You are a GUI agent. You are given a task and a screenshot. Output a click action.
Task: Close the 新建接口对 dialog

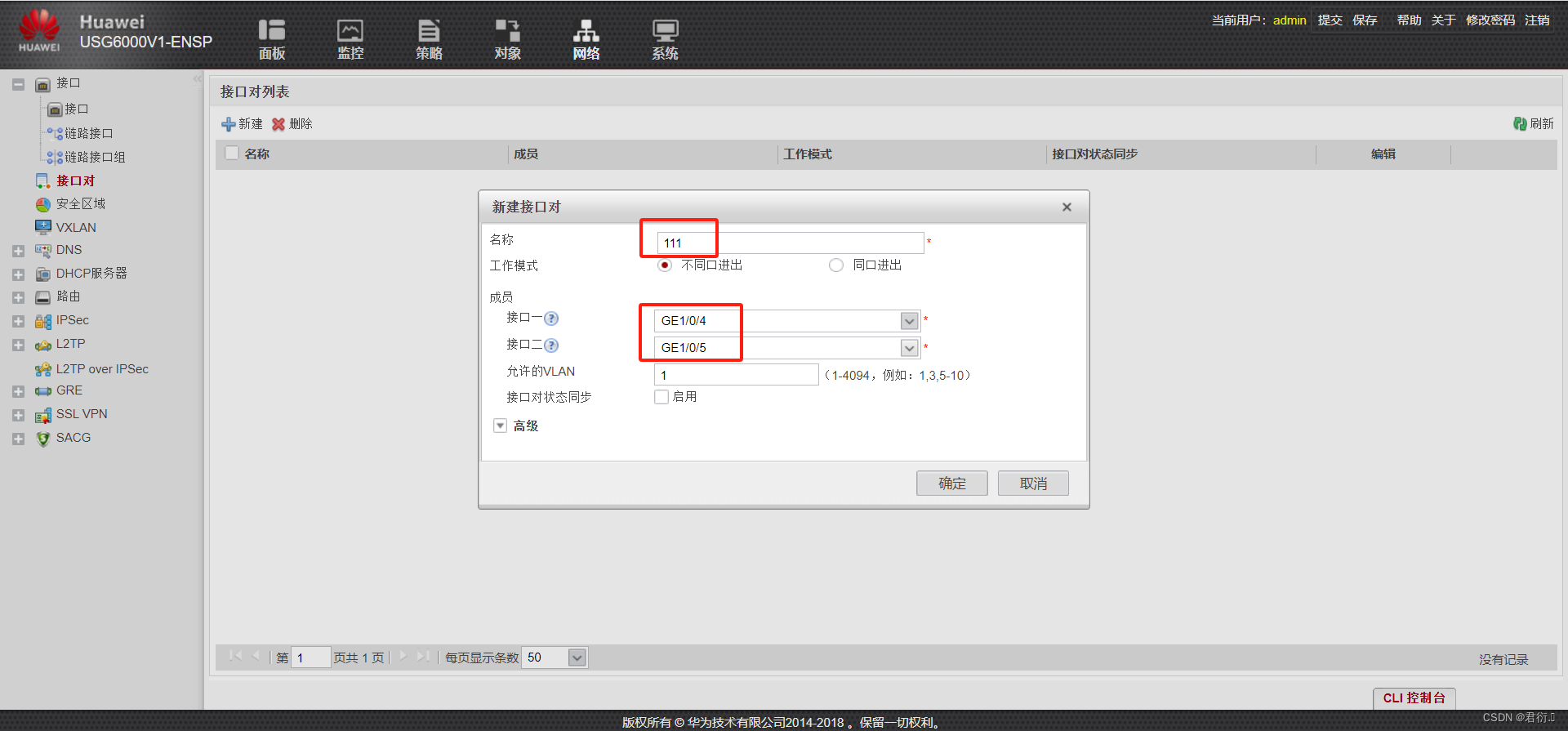1067,207
